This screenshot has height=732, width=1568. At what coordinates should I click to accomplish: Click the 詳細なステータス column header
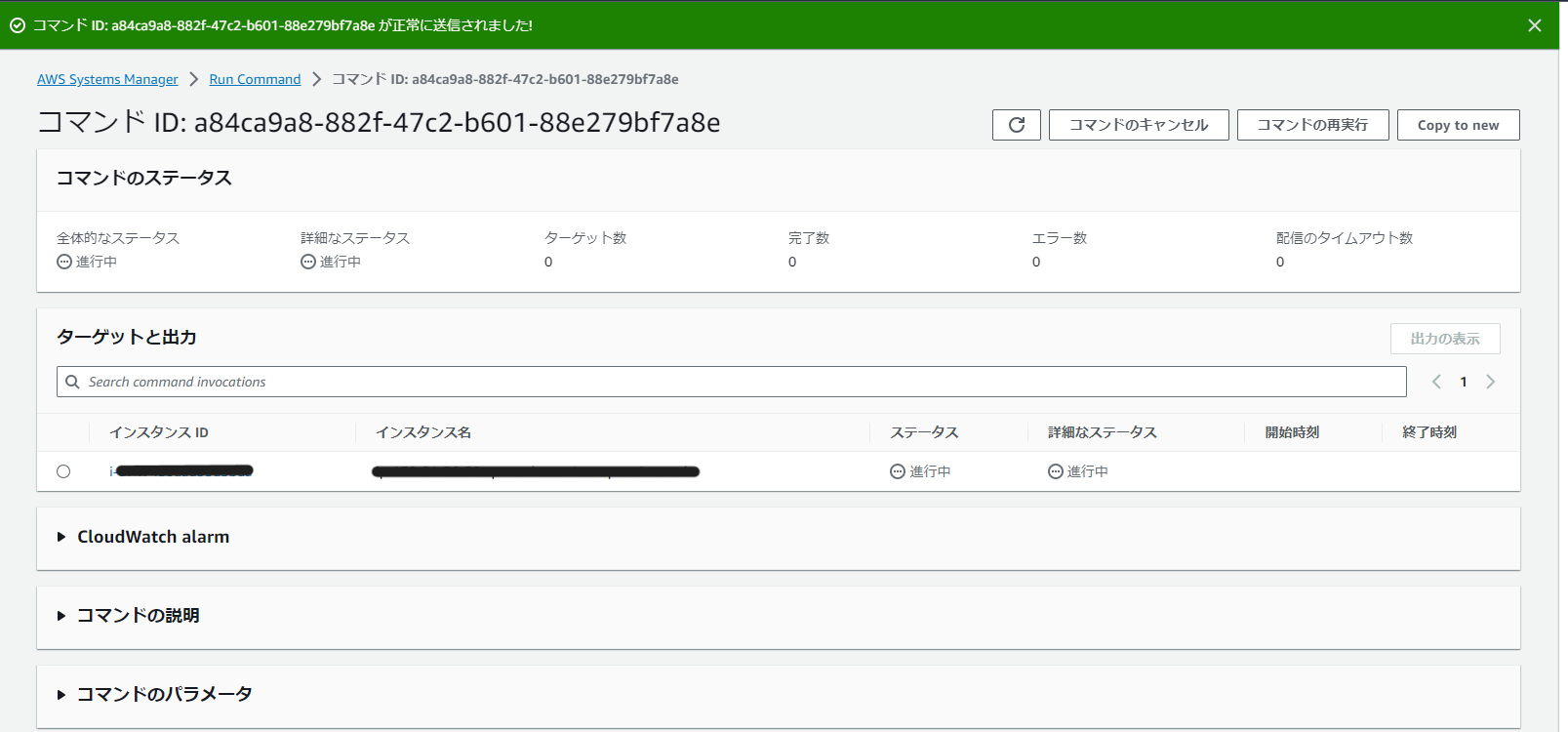click(1102, 432)
